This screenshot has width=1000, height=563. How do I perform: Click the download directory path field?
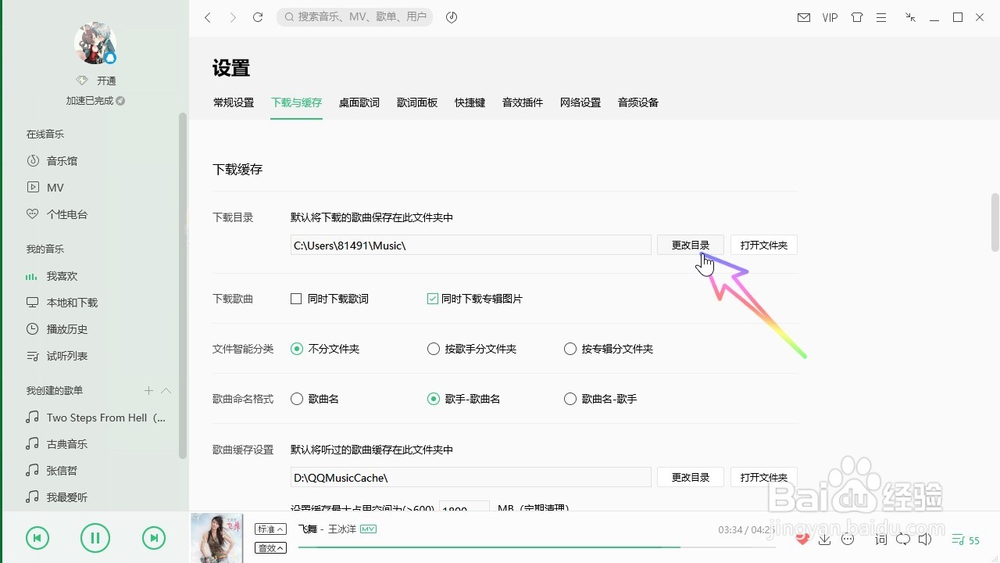click(x=471, y=245)
